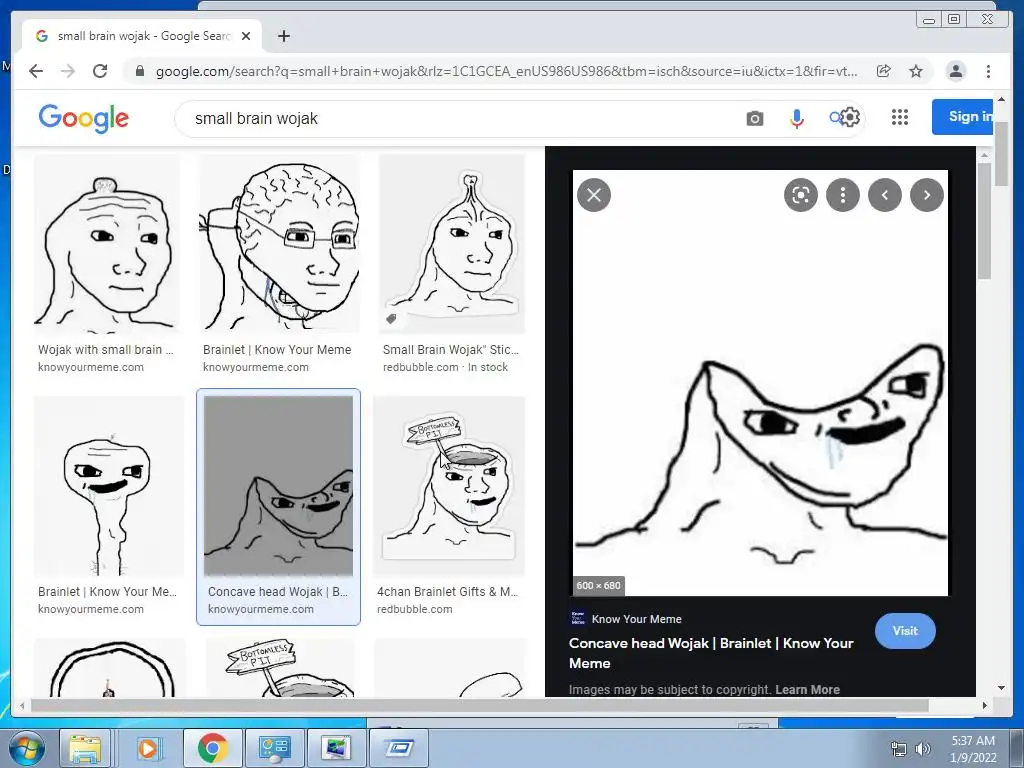The width and height of the screenshot is (1024, 768).
Task: Go back to the previous page
Action: (36, 71)
